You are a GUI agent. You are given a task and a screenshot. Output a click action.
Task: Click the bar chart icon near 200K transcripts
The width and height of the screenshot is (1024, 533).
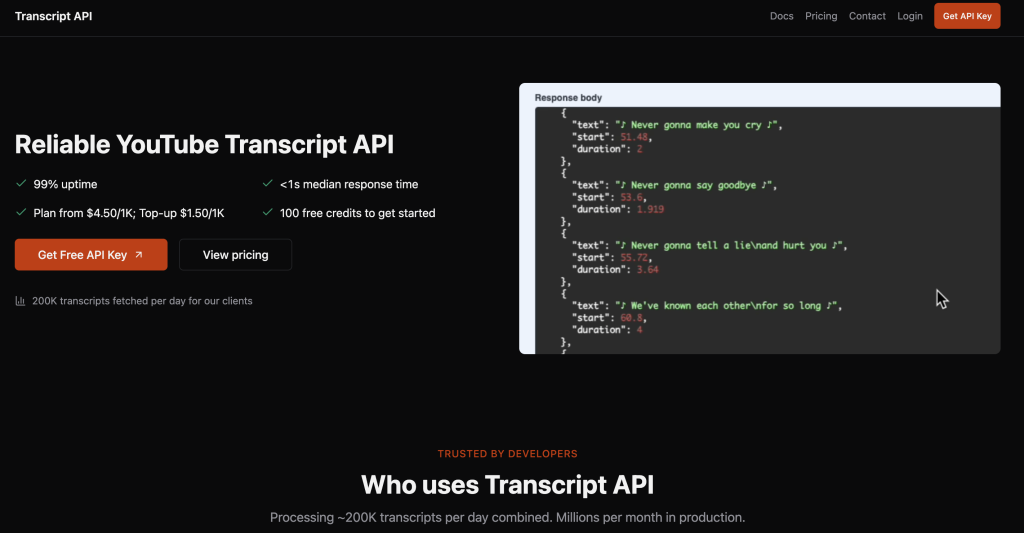point(21,301)
